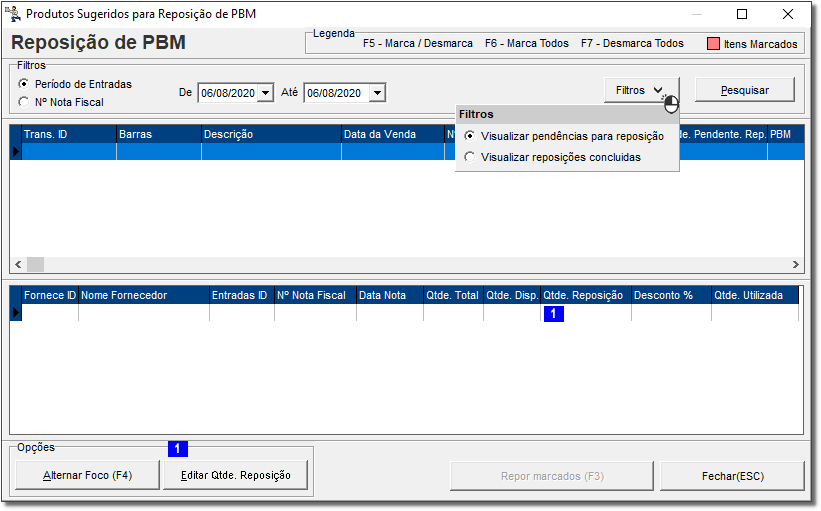Click inside the Até date field
The height and width of the screenshot is (511, 821).
click(334, 93)
